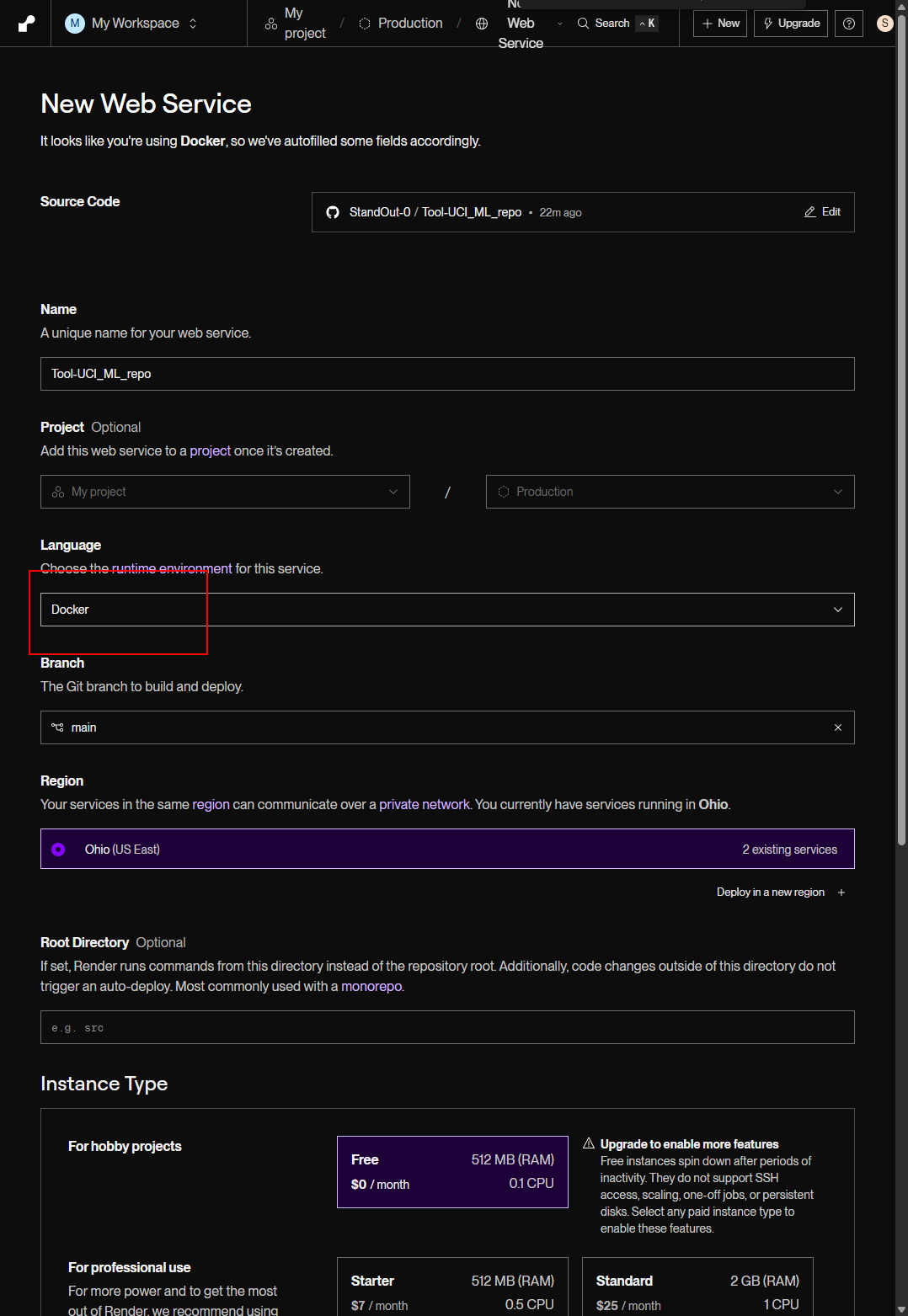
Task: Open the My project breadcrumb
Action: [x=296, y=23]
